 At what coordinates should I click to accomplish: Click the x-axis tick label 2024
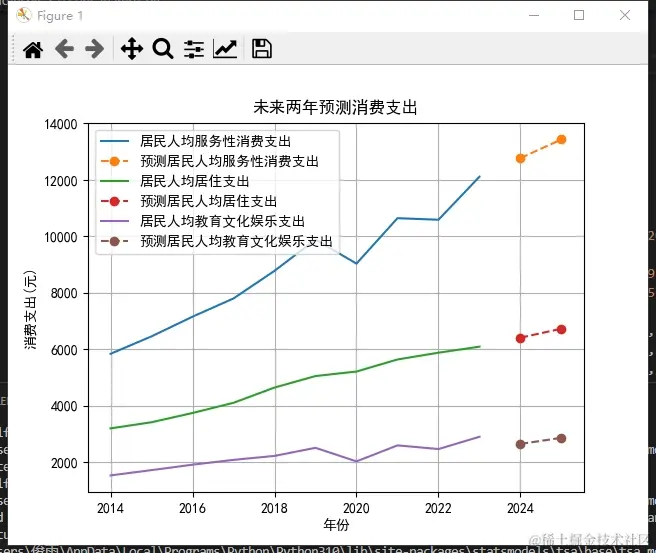pos(520,508)
